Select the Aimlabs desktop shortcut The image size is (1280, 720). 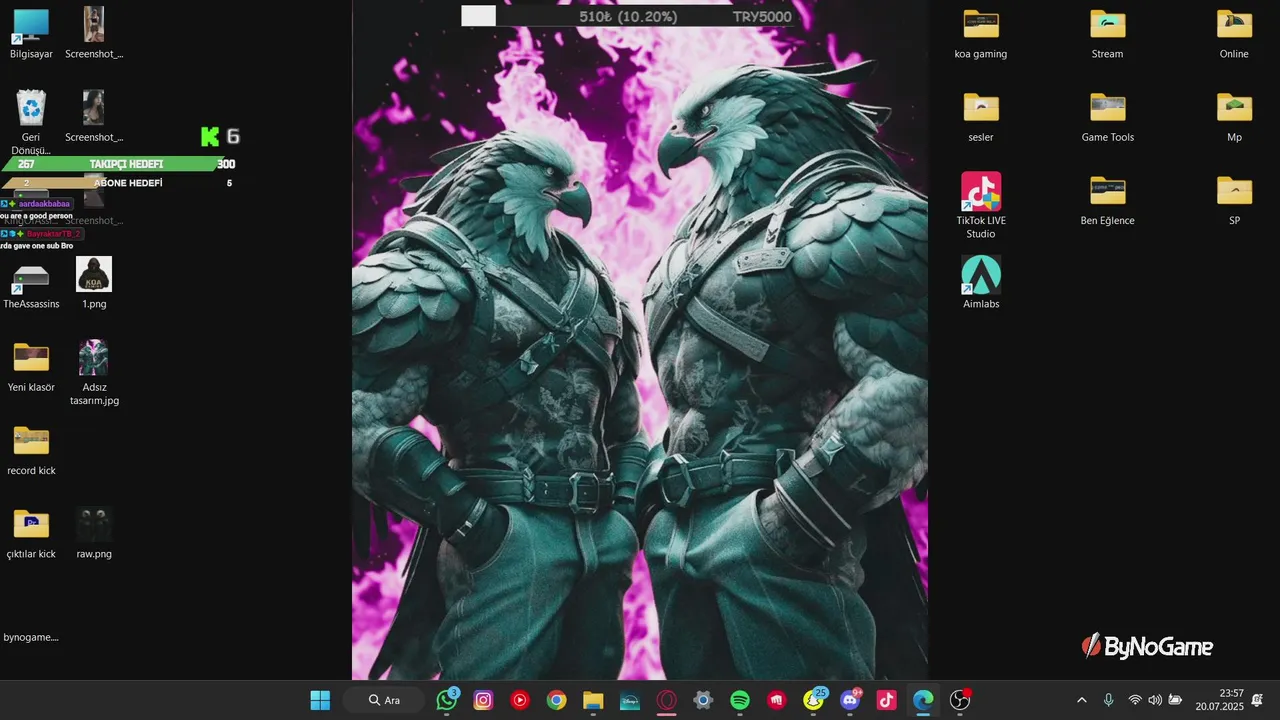point(981,282)
